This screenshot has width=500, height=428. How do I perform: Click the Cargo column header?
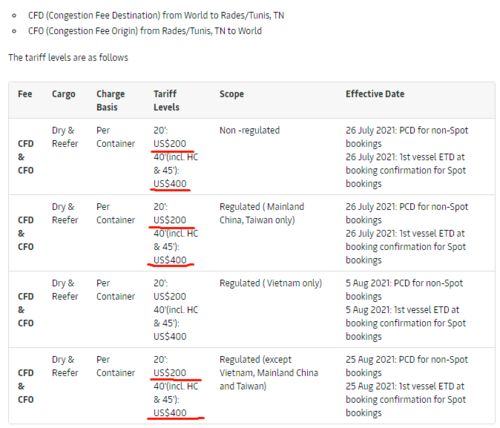pos(63,95)
